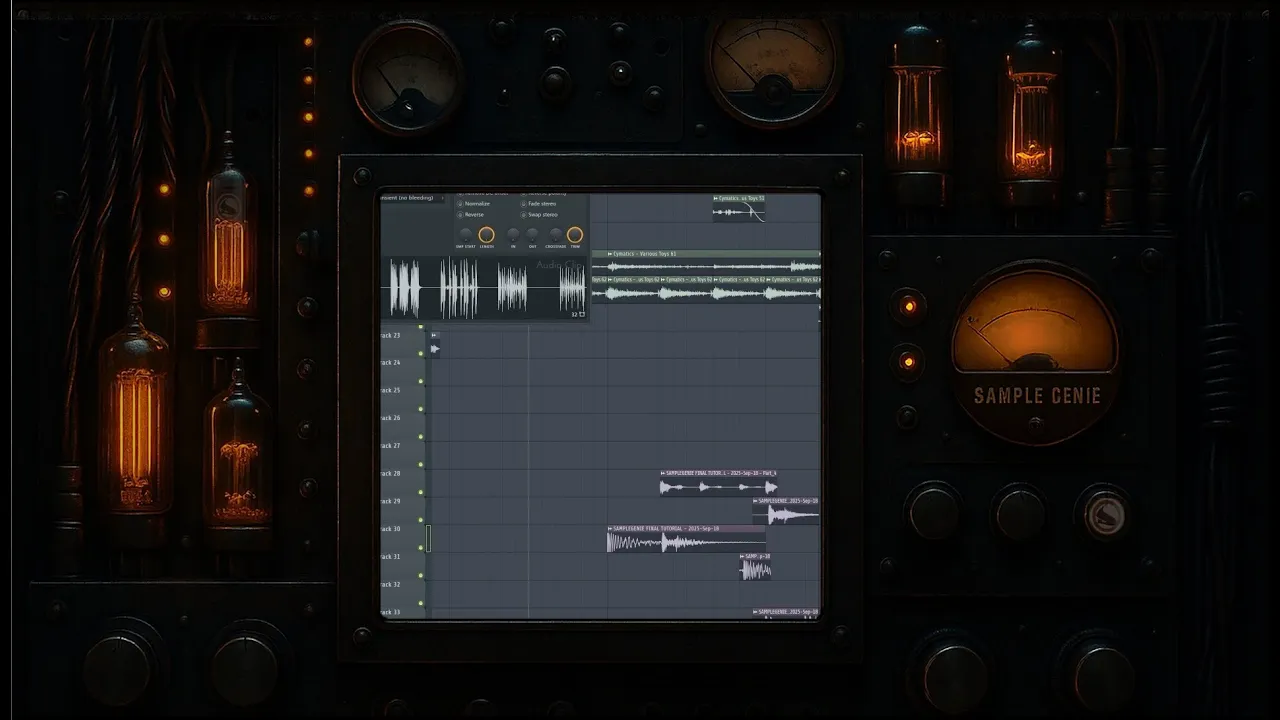The width and height of the screenshot is (1280, 720).
Task: Open clip menu arrow on Track 28 SAMPLEGENIE Part_4 clip
Action: click(664, 473)
